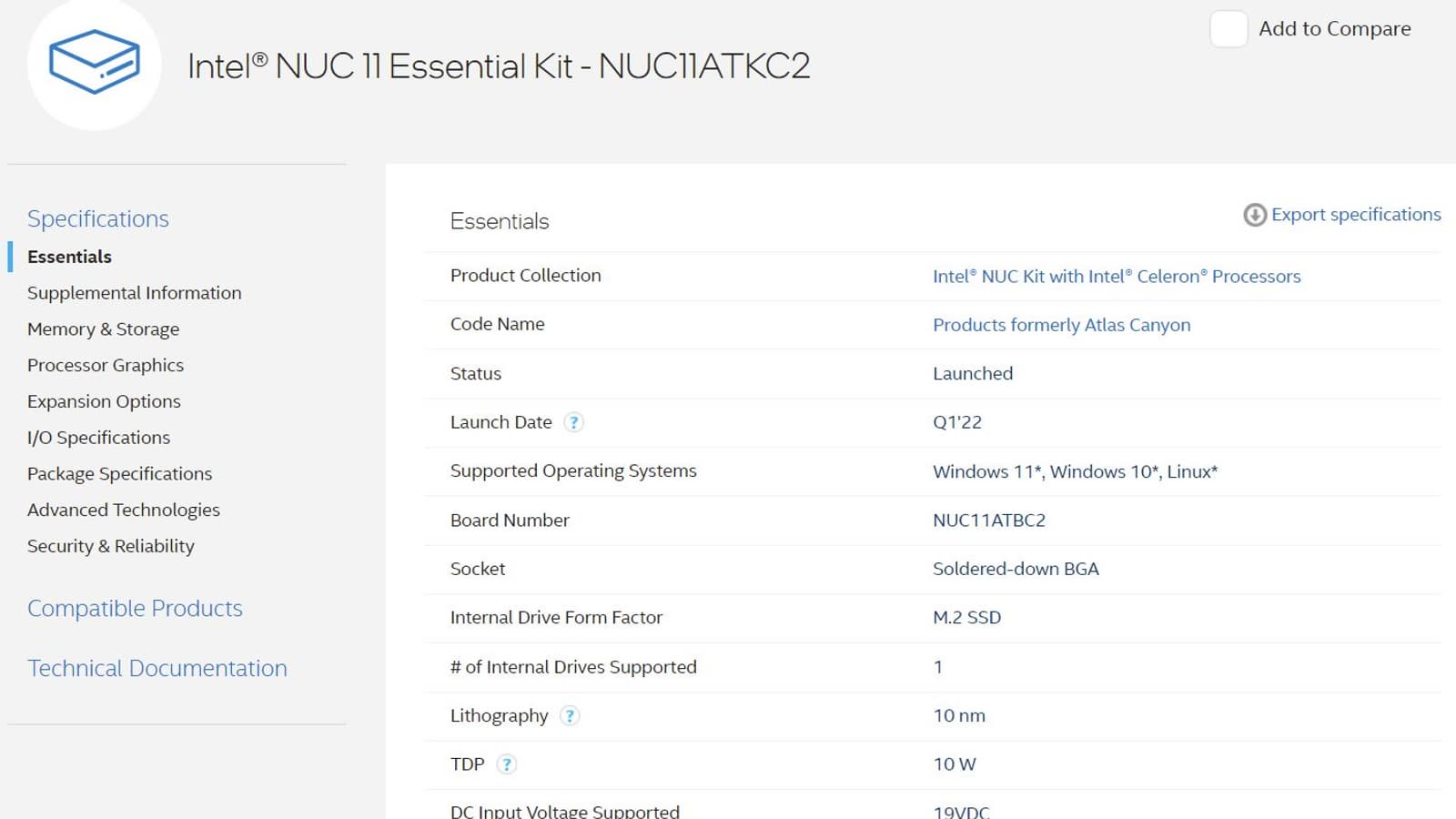This screenshot has height=819, width=1456.
Task: Open the Launch Date help tooltip icon
Action: pos(573,422)
